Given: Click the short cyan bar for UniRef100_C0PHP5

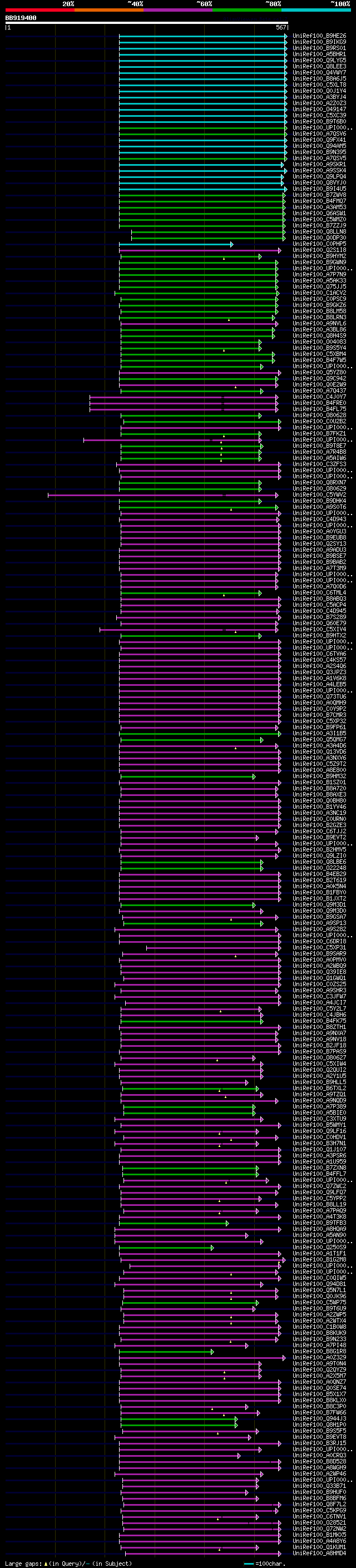Looking at the screenshot, I should point(176,244).
